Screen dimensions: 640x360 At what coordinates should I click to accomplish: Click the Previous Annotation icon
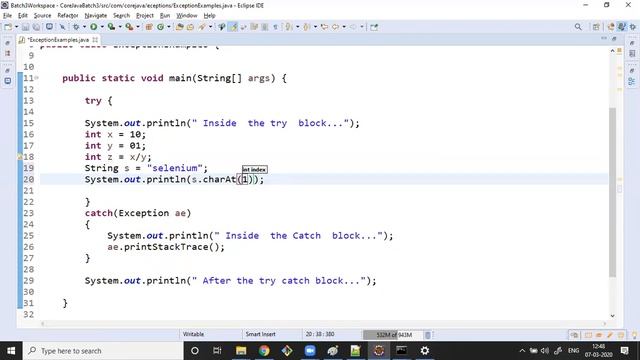307,27
